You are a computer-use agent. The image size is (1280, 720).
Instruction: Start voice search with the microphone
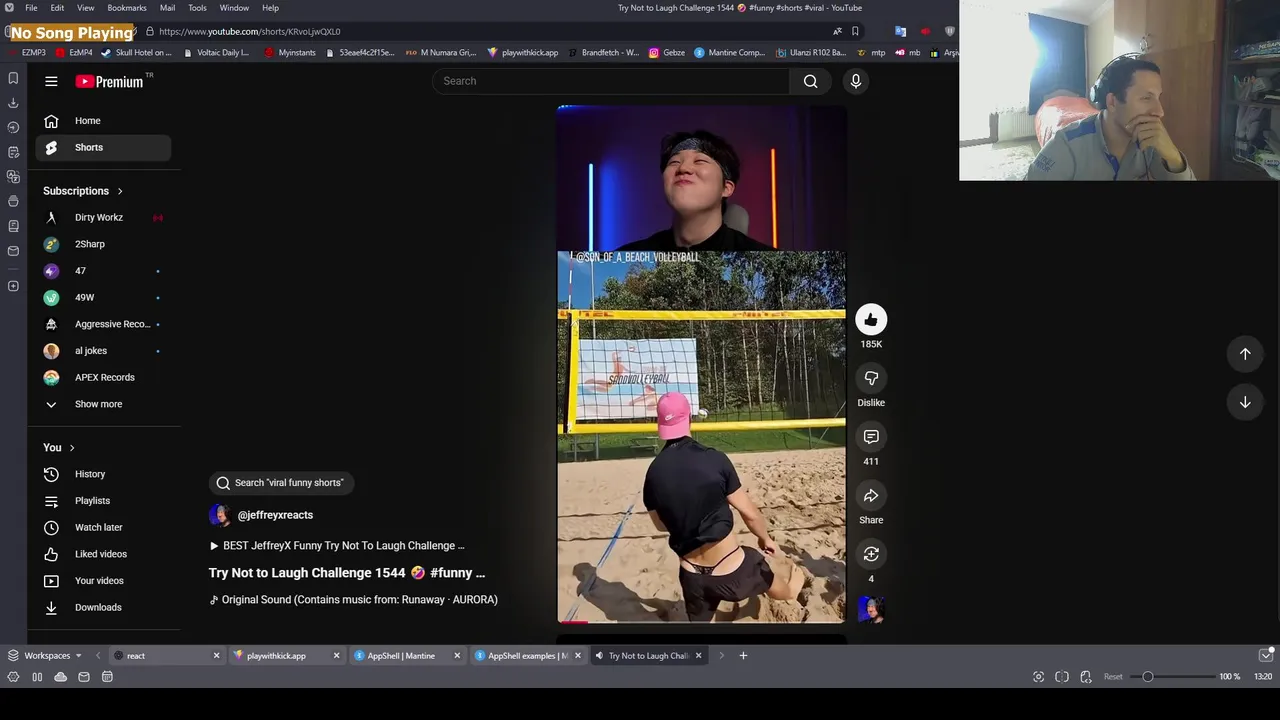pos(856,81)
